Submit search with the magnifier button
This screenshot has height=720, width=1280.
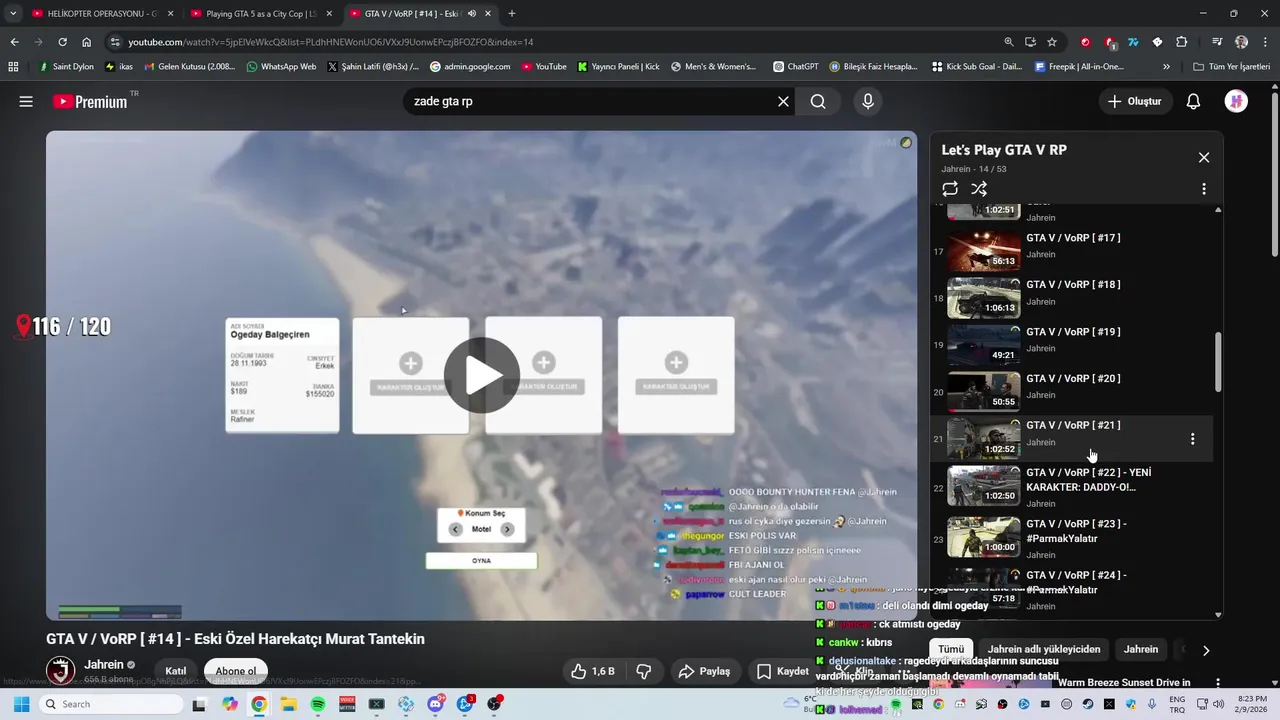pos(818,101)
